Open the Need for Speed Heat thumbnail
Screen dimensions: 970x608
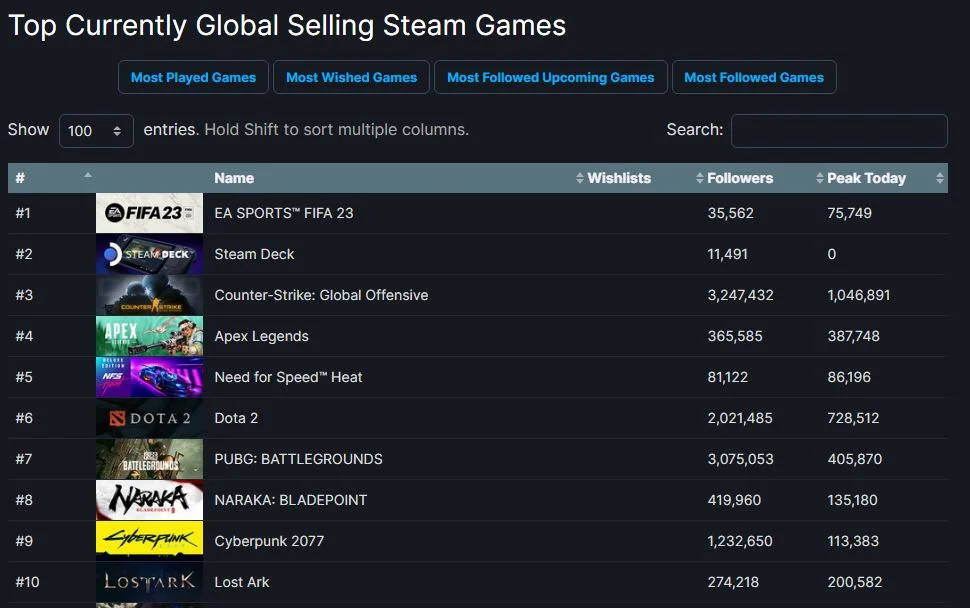click(149, 377)
